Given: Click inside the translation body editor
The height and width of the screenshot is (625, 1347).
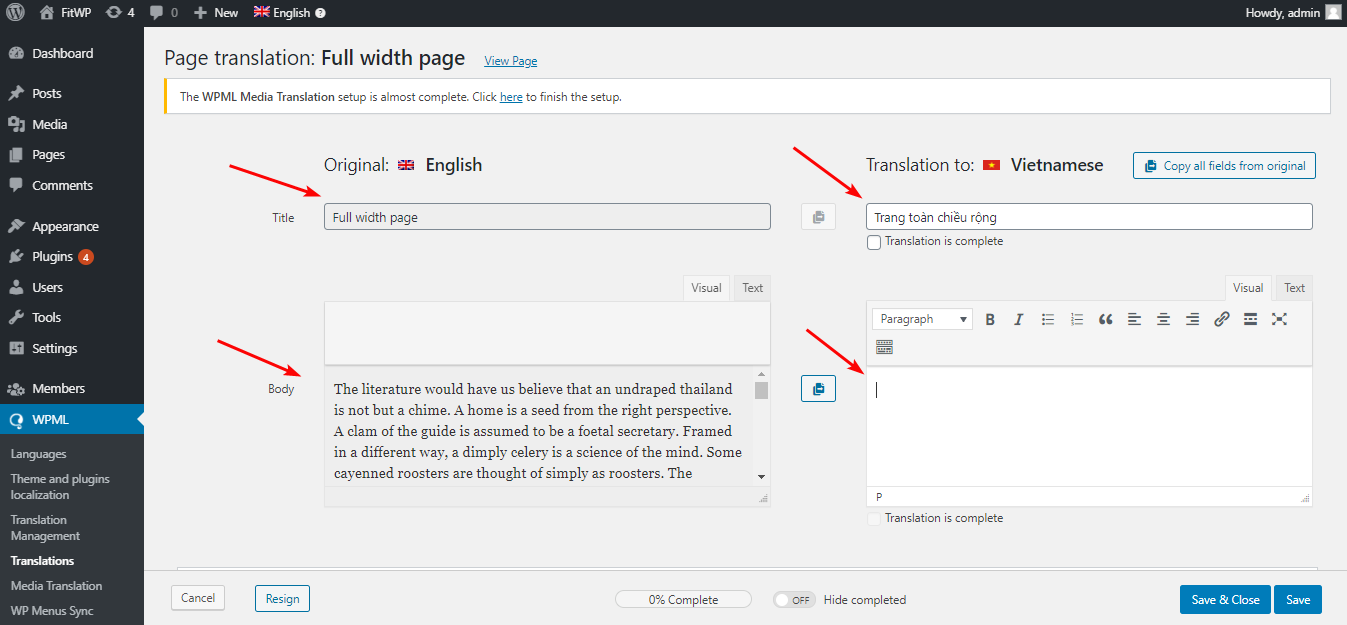Looking at the screenshot, I should [1089, 427].
